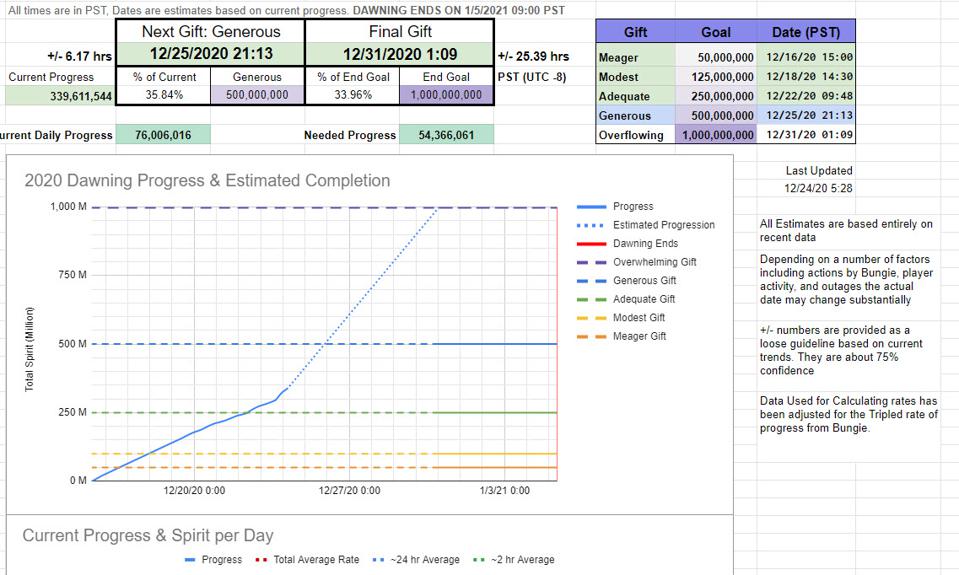Select the 33.96% of End Goal cell
This screenshot has width=959, height=575.
coord(353,95)
